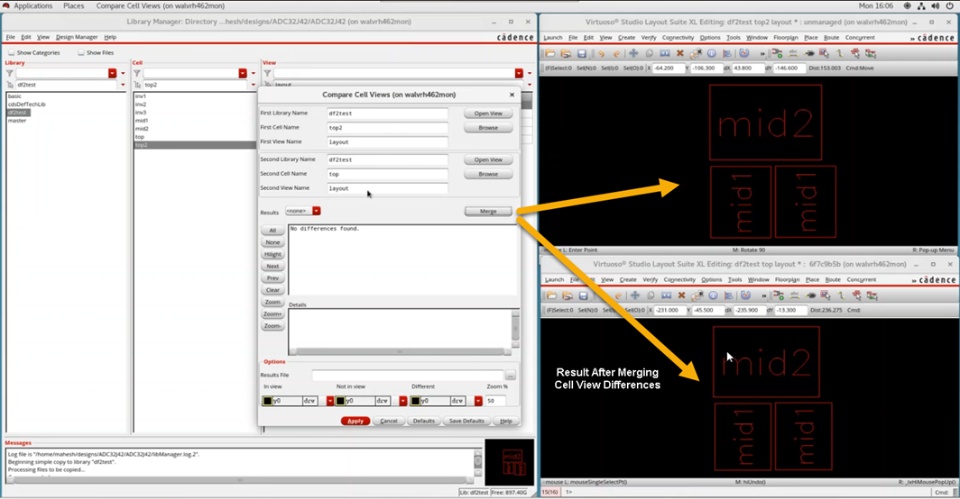Open File menu in Library Manager
Screen dimensions: 960x499
(x=10, y=37)
